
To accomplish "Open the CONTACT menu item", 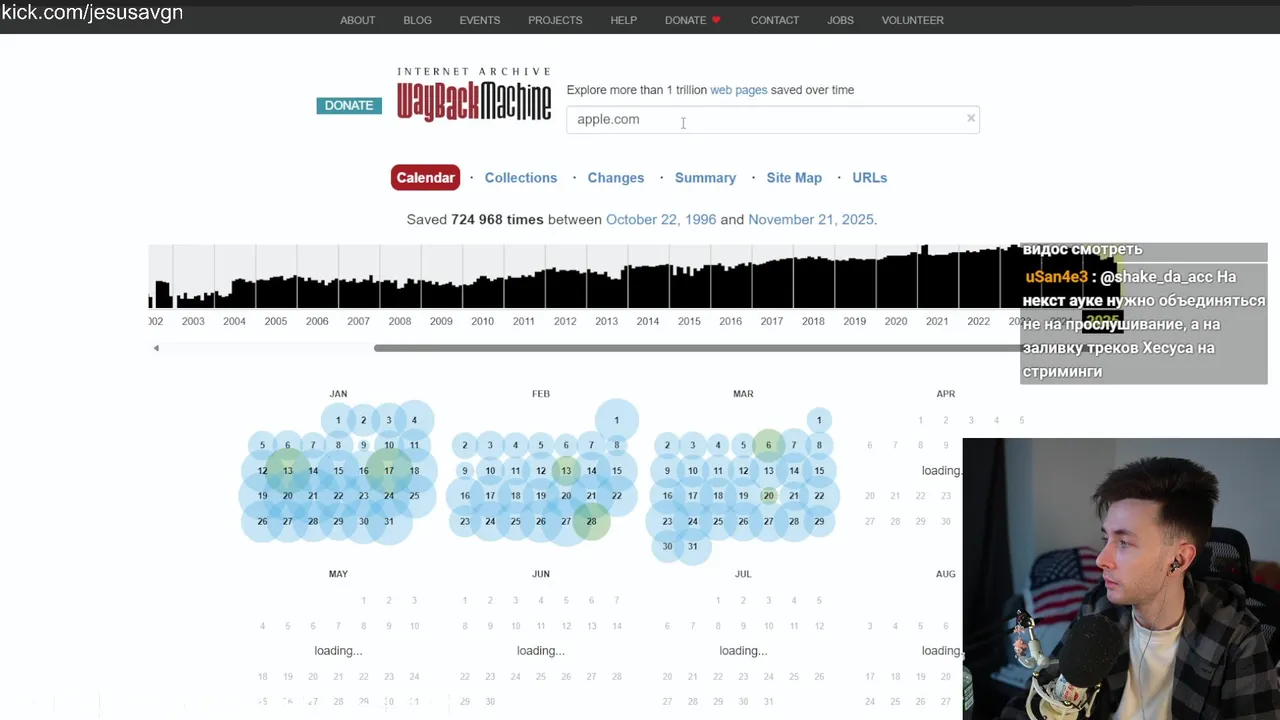I will pyautogui.click(x=775, y=20).
